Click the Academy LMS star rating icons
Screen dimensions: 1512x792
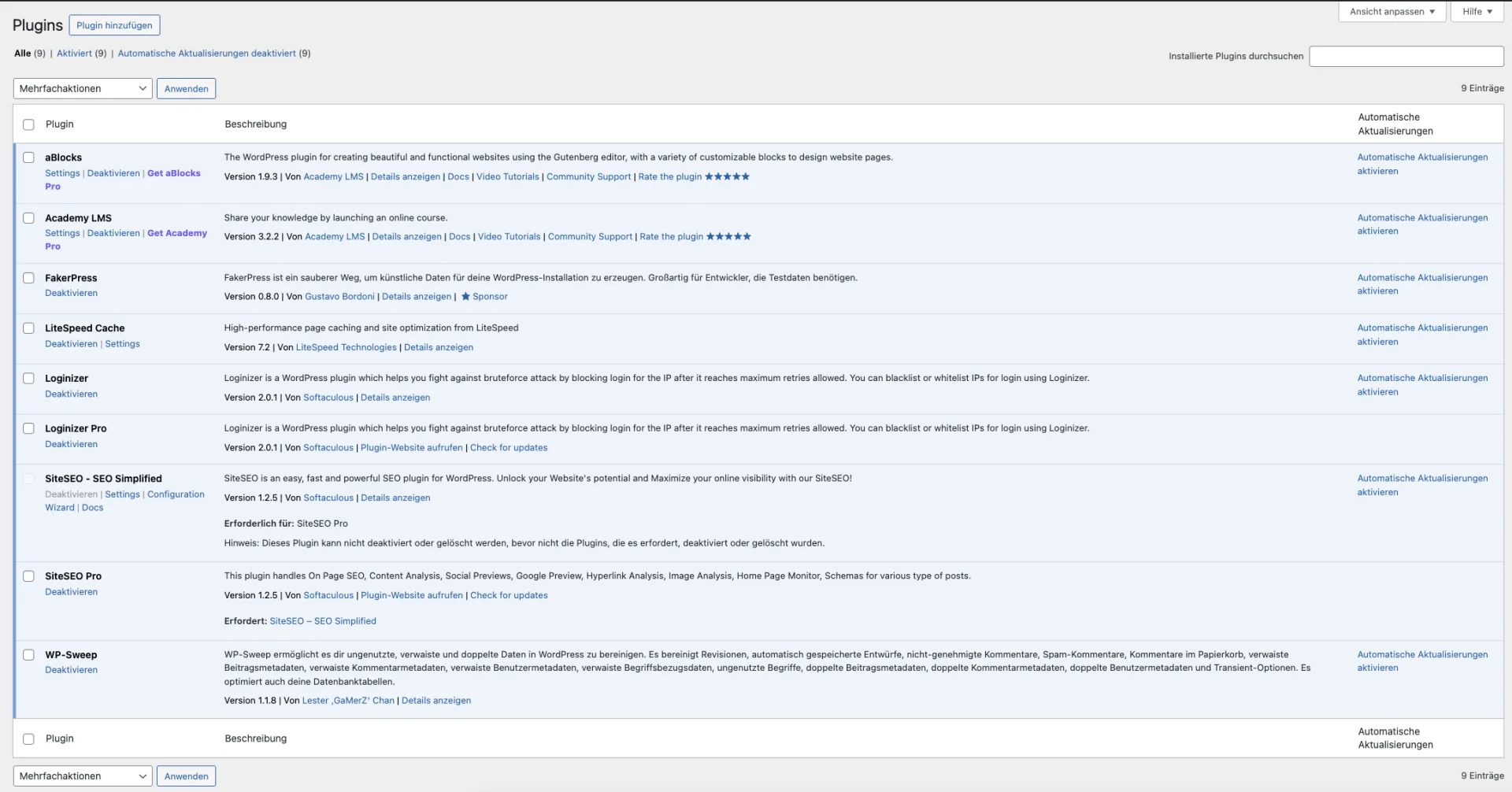tap(728, 236)
